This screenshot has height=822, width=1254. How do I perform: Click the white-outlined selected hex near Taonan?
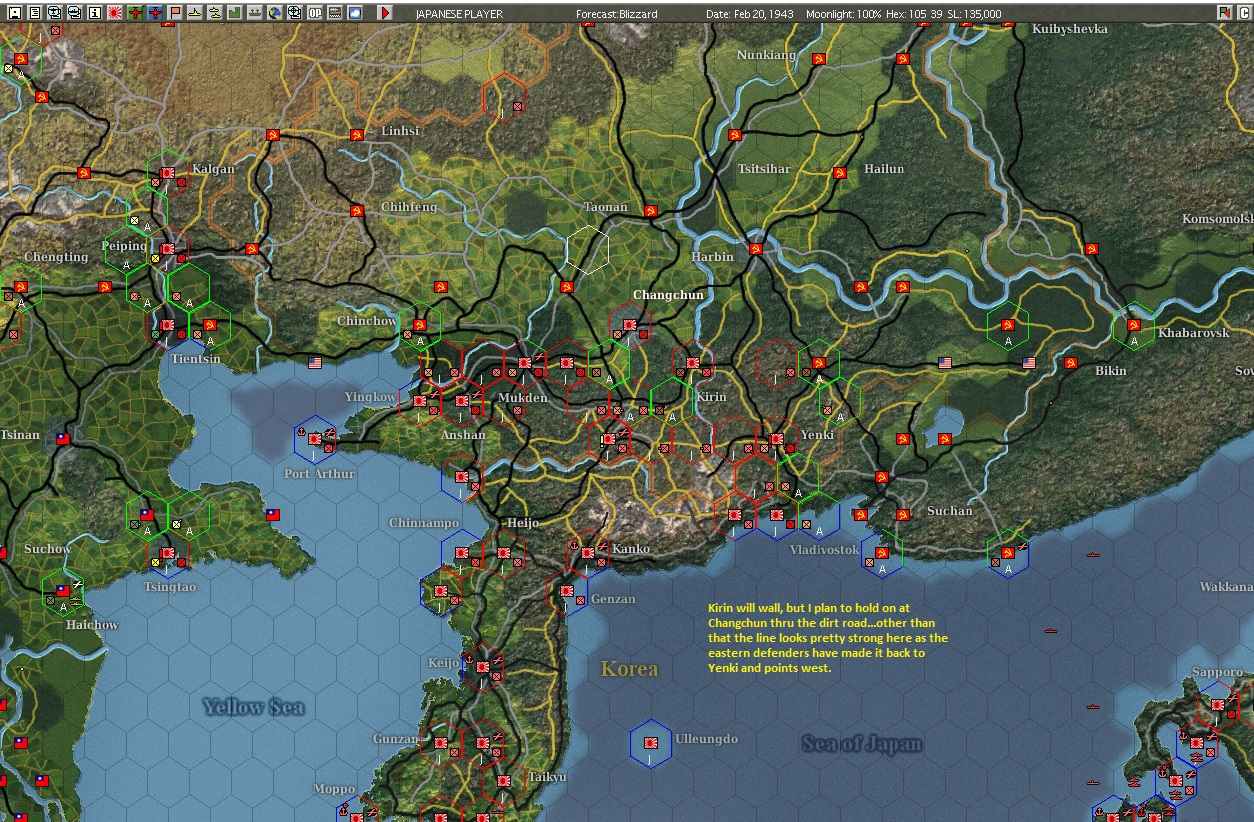(588, 249)
